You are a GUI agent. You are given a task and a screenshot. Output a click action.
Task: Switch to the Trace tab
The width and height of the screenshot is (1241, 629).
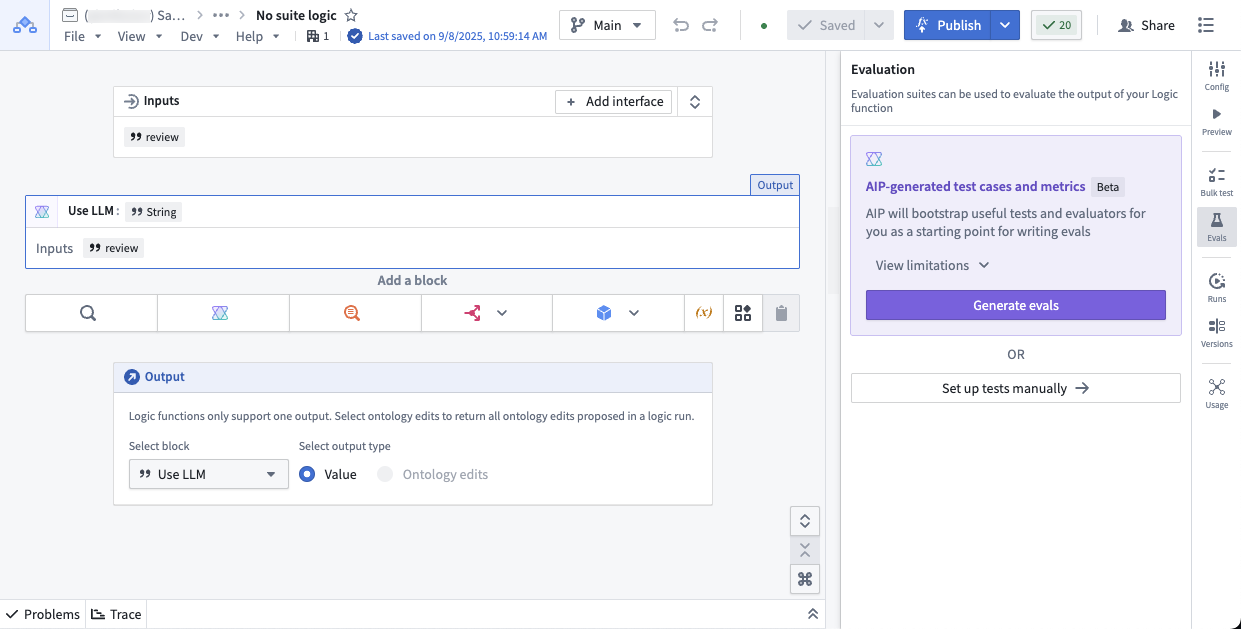tap(116, 614)
